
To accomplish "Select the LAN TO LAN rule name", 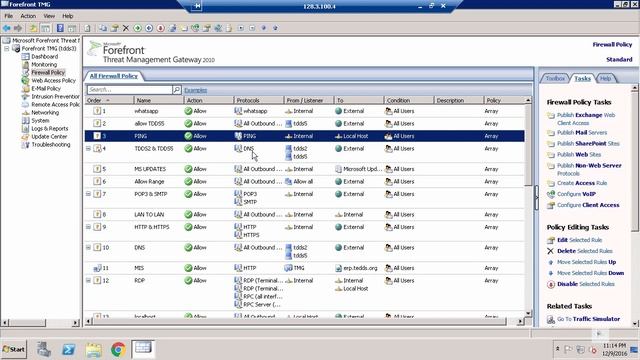I will (x=149, y=214).
